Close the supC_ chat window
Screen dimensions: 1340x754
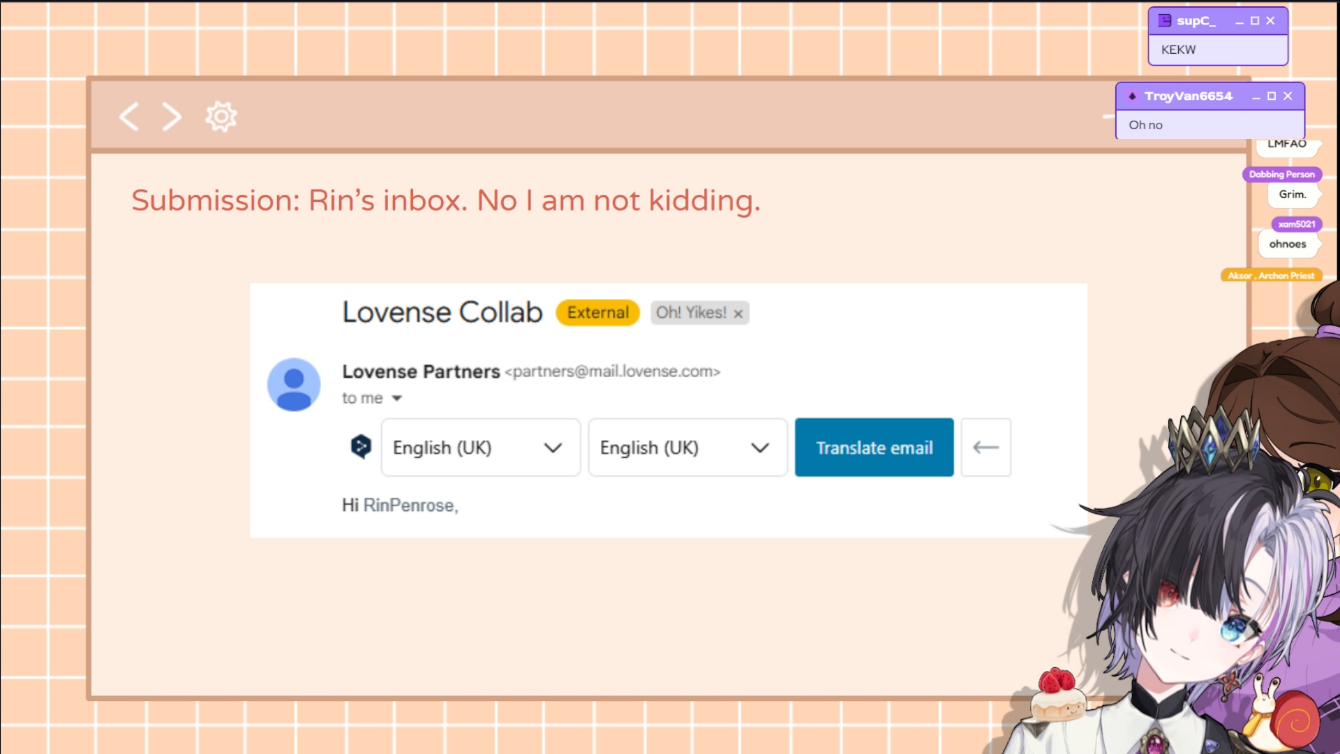click(x=1271, y=21)
